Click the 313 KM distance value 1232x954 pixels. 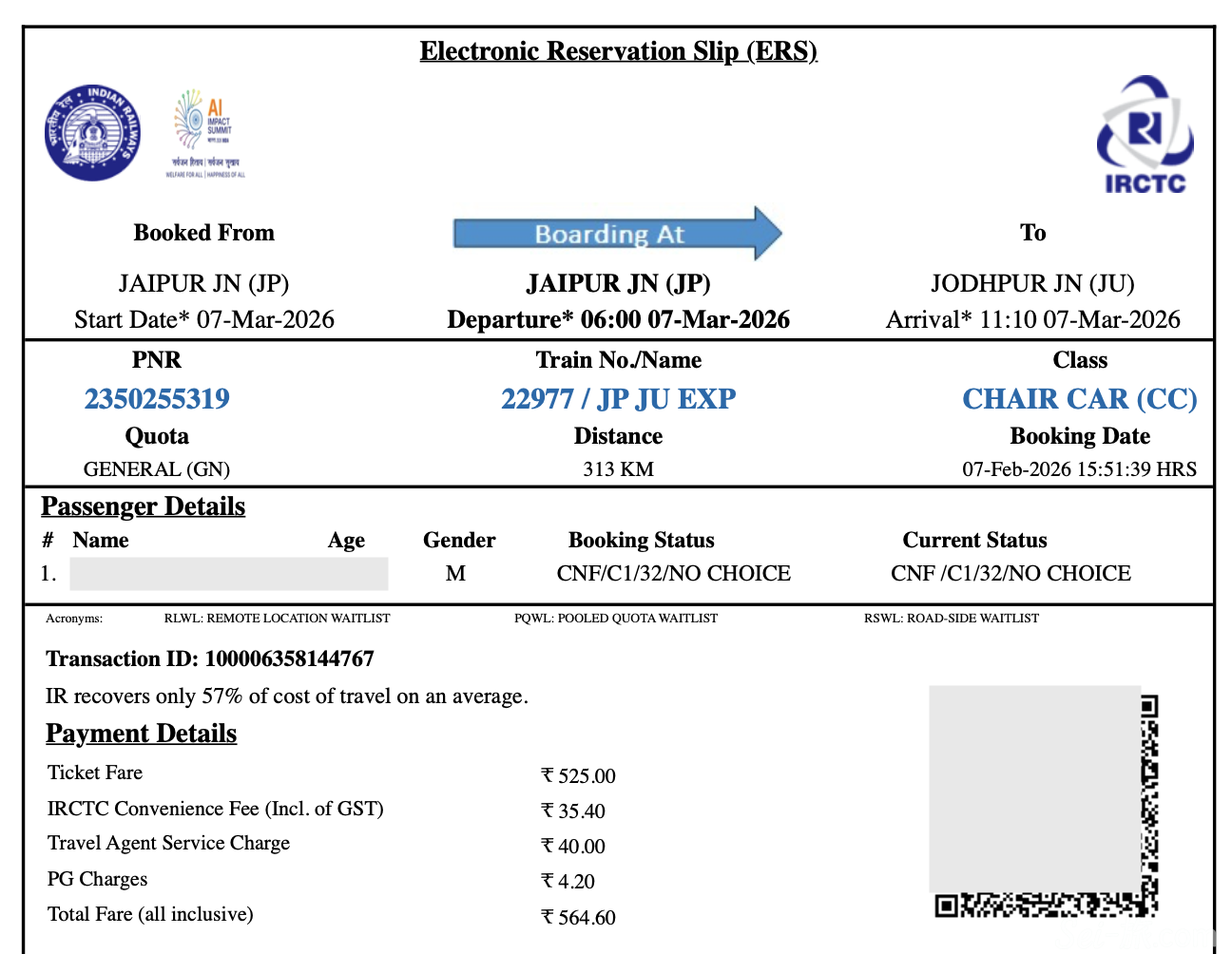[618, 469]
